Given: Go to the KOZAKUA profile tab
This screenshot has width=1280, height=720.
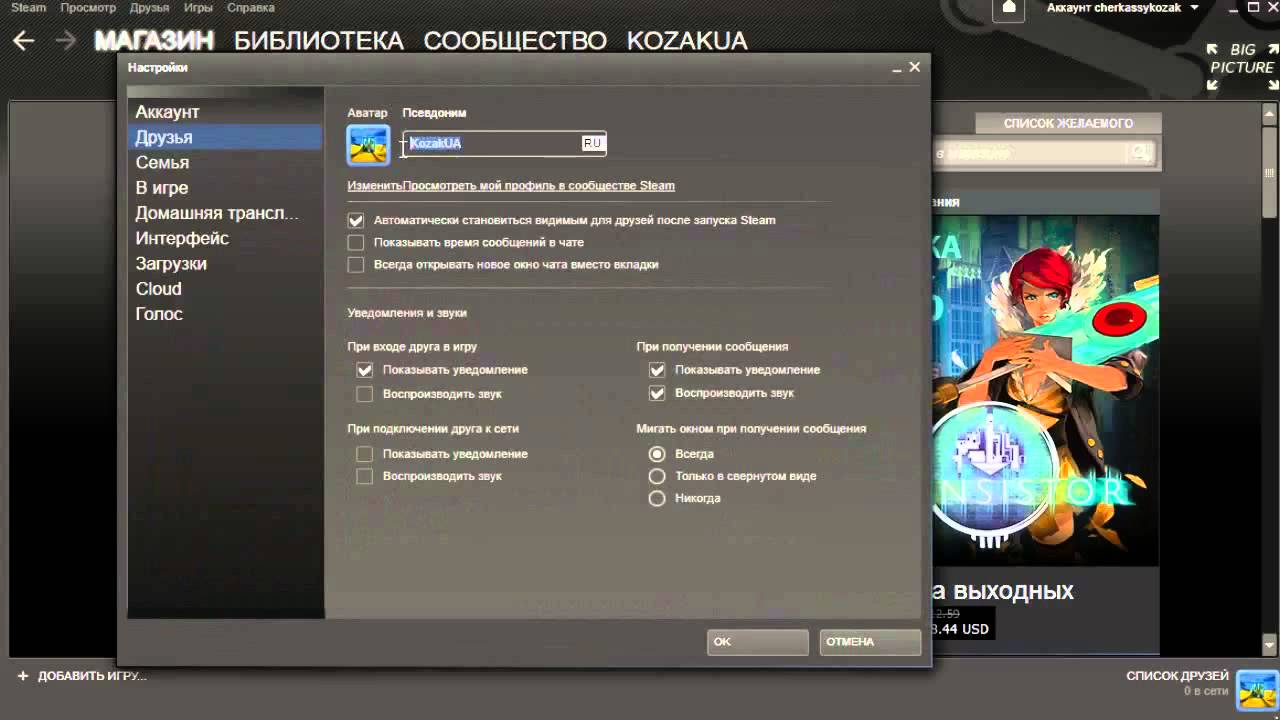Looking at the screenshot, I should [x=687, y=41].
